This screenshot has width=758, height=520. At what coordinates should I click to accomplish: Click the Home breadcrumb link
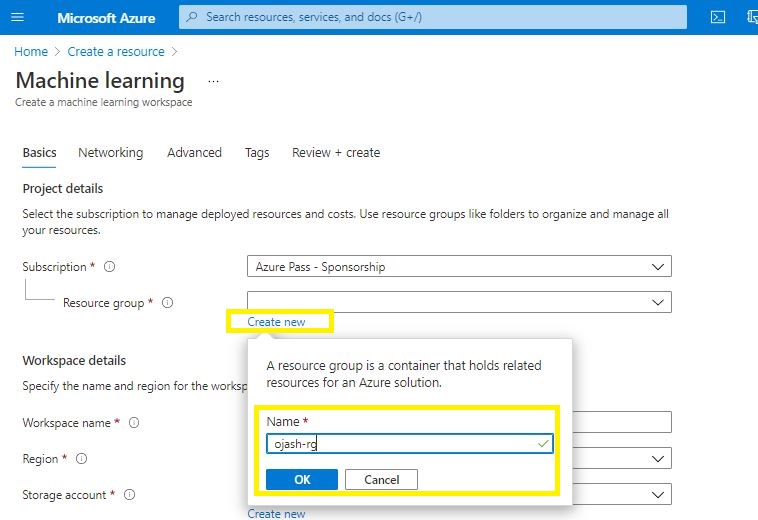tap(31, 52)
